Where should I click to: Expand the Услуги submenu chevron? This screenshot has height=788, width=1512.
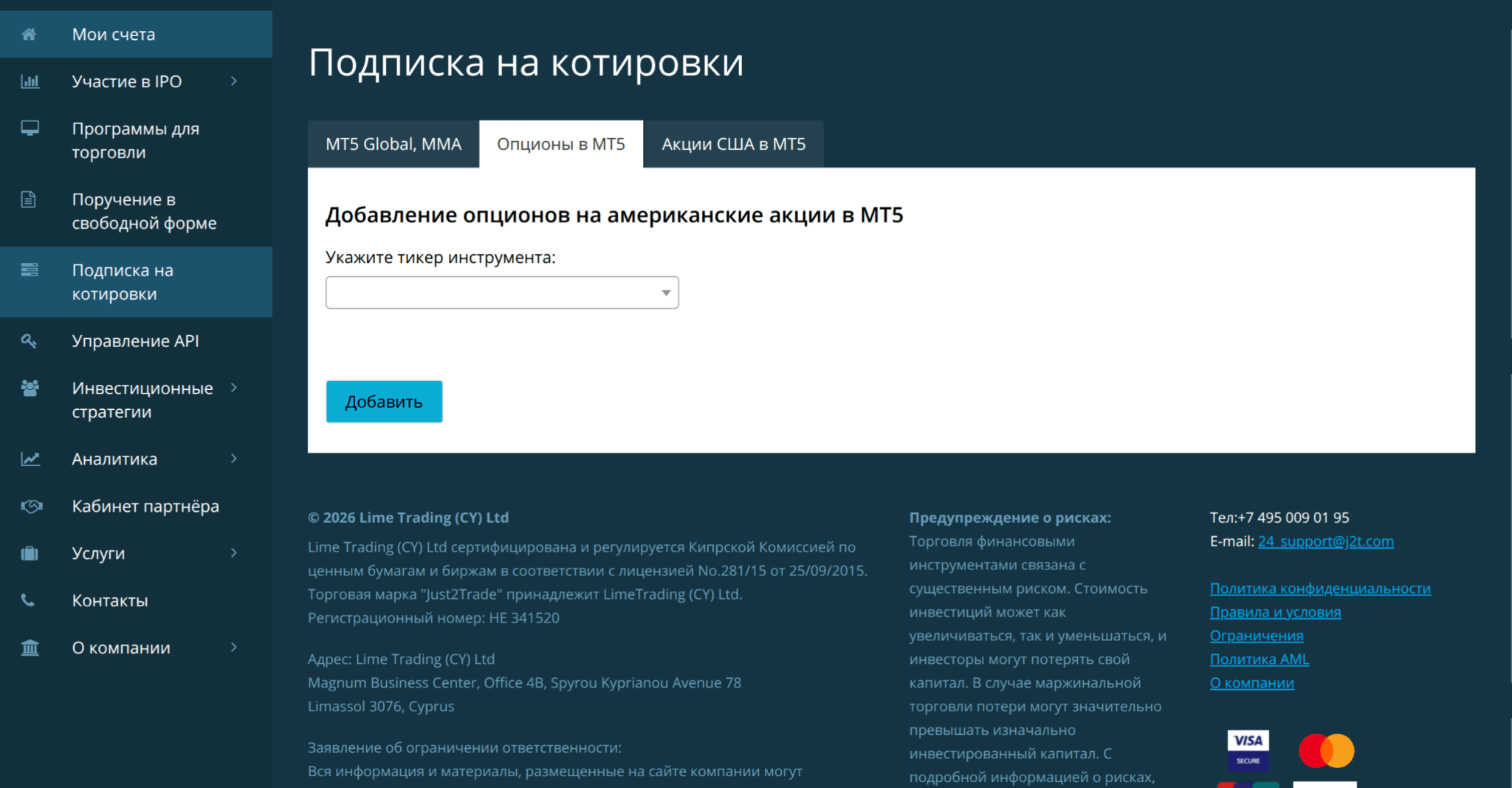click(x=234, y=553)
